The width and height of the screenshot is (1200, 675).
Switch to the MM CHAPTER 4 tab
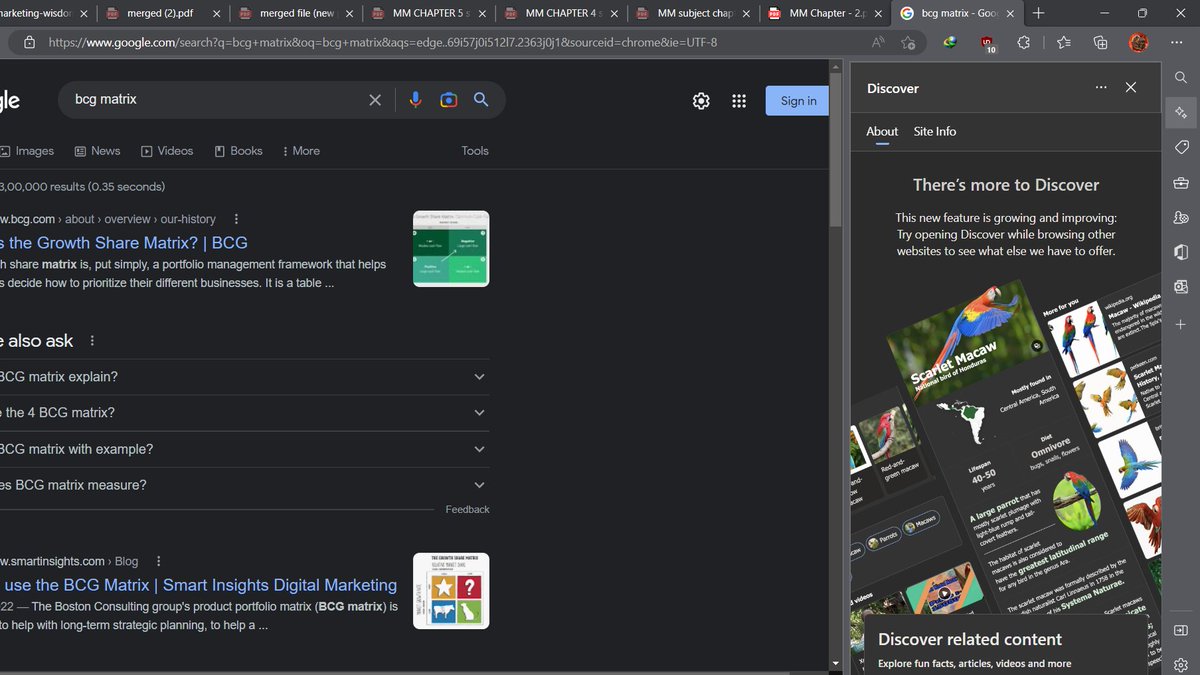coord(562,13)
